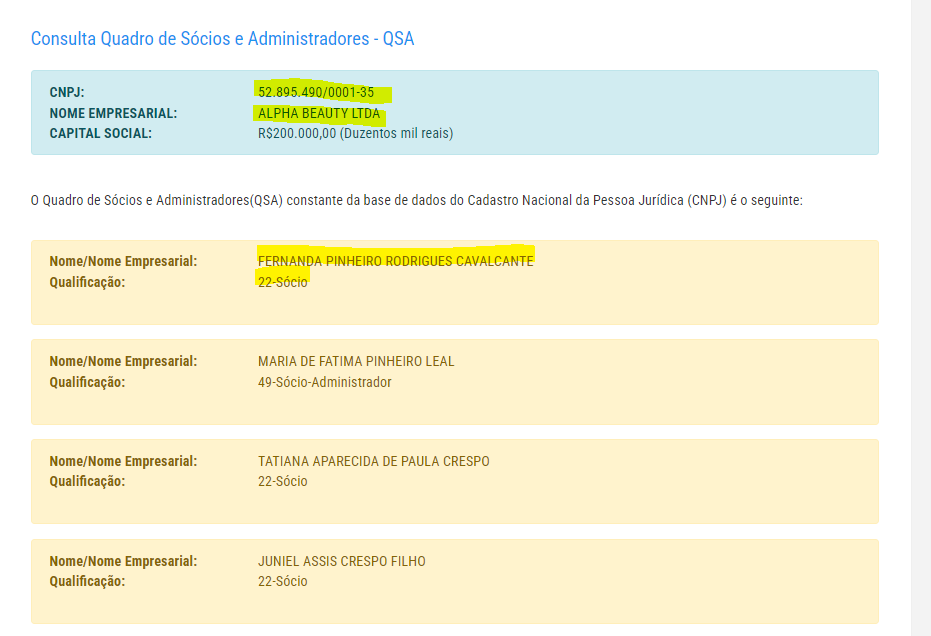This screenshot has width=931, height=636.
Task: Click the paragraph starting O Quadro de Sócios
Action: pos(417,200)
